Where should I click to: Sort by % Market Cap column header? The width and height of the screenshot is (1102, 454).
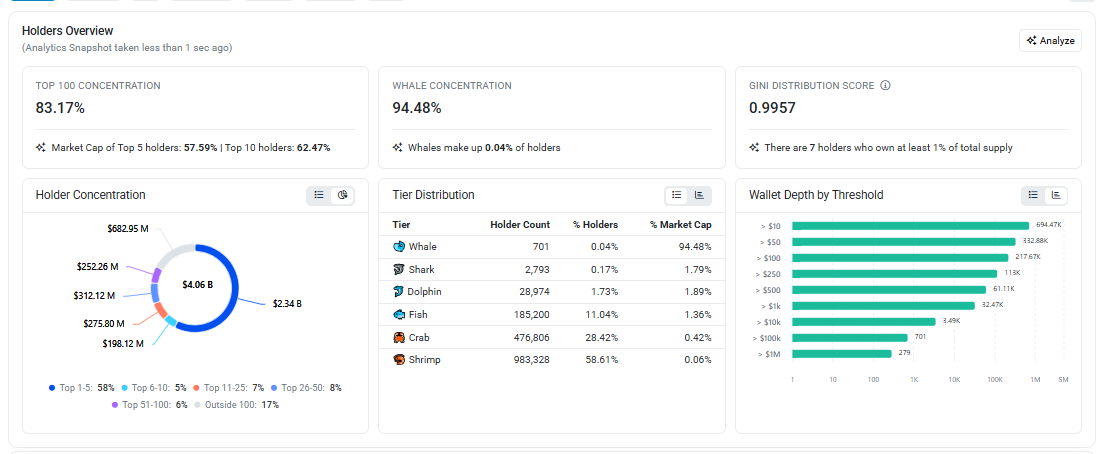[x=680, y=225]
